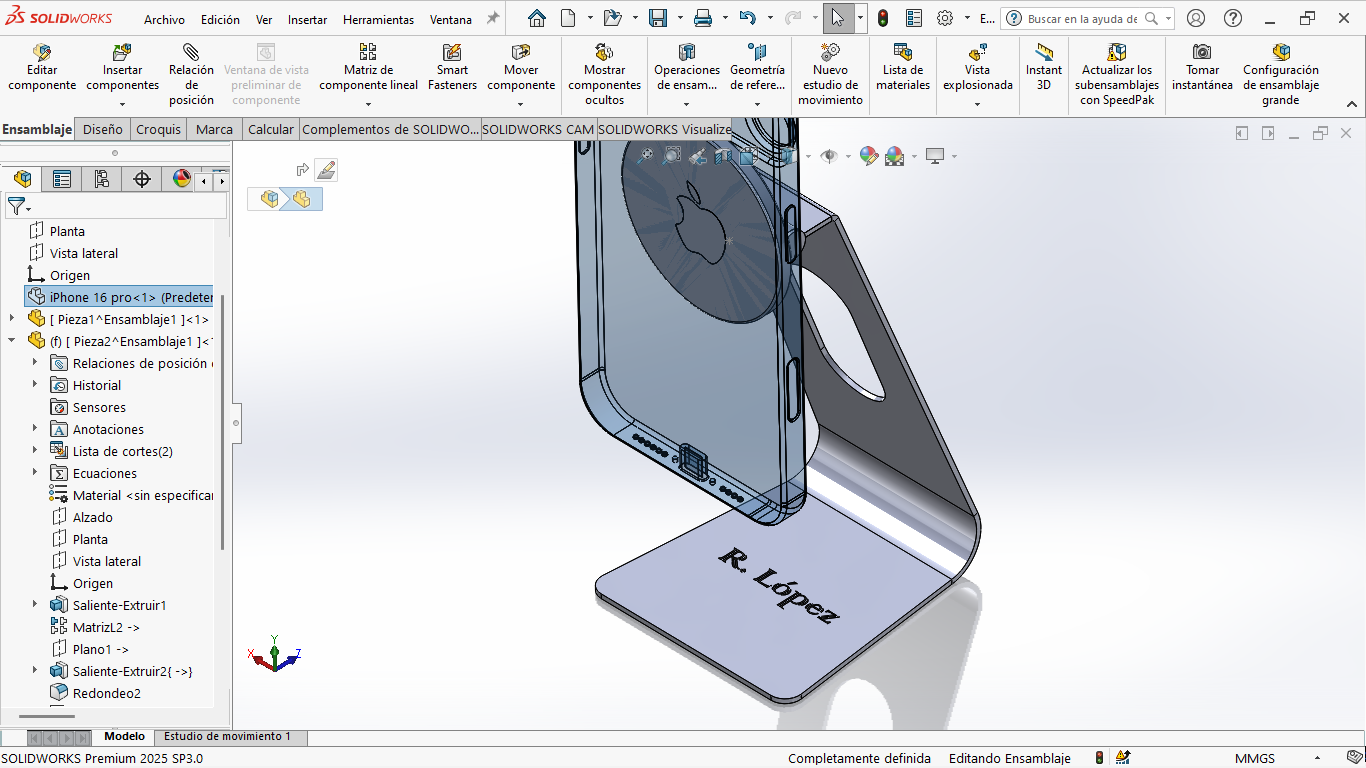Click Apply scene icon in view toolbar

894,156
